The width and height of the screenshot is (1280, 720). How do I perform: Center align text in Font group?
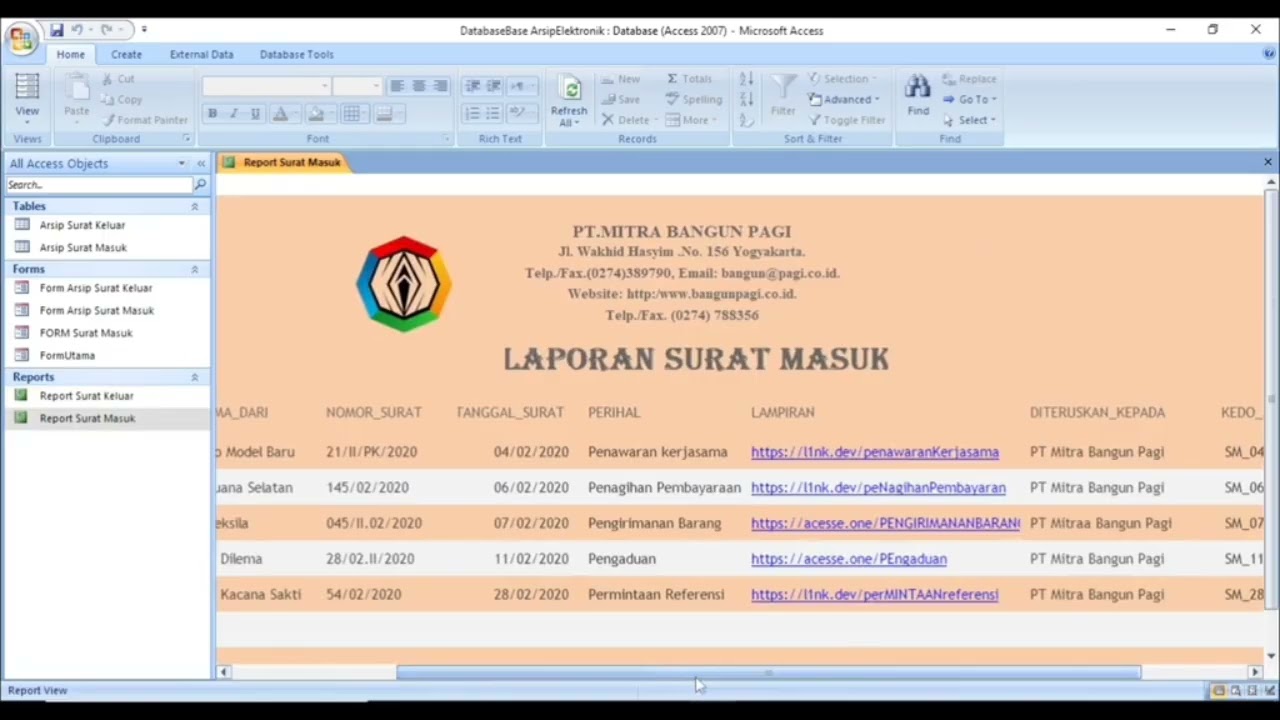tap(419, 86)
